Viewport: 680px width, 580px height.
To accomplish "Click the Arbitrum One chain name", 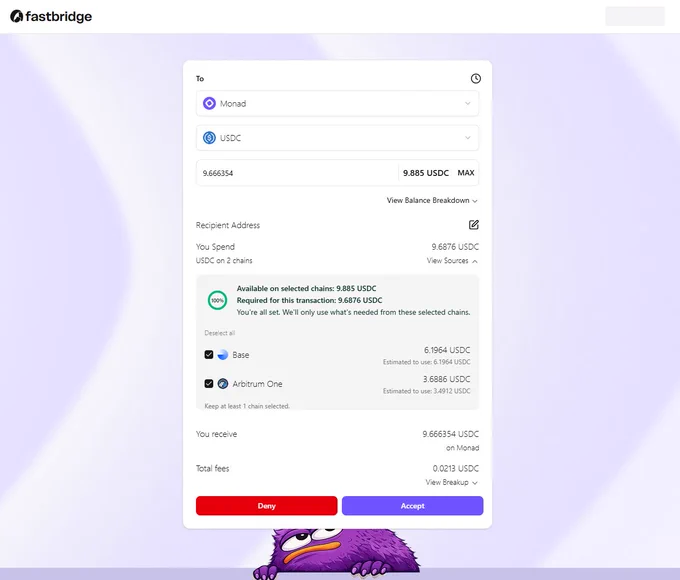I will (x=257, y=384).
